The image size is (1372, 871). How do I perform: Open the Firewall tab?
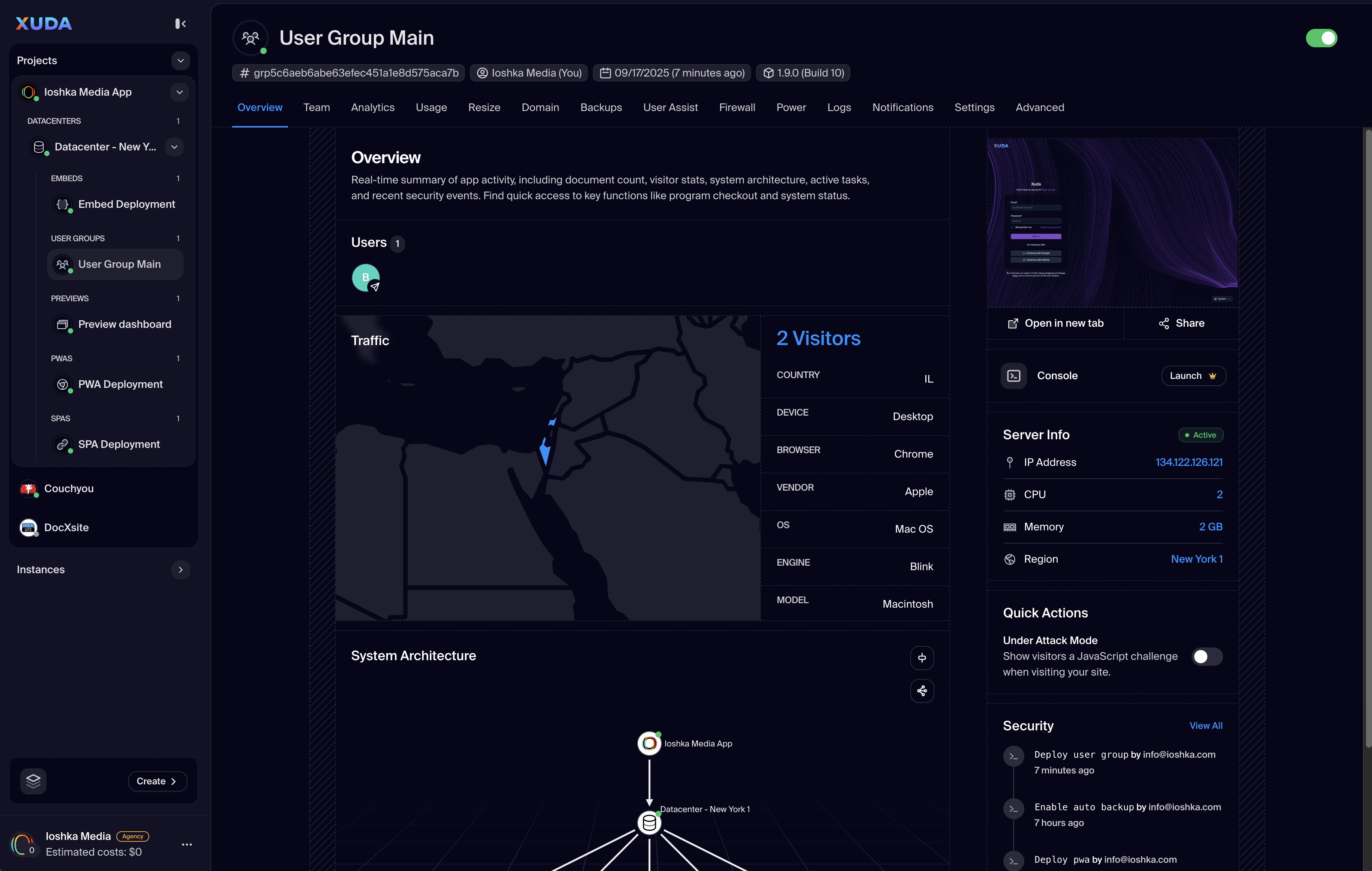coord(737,107)
